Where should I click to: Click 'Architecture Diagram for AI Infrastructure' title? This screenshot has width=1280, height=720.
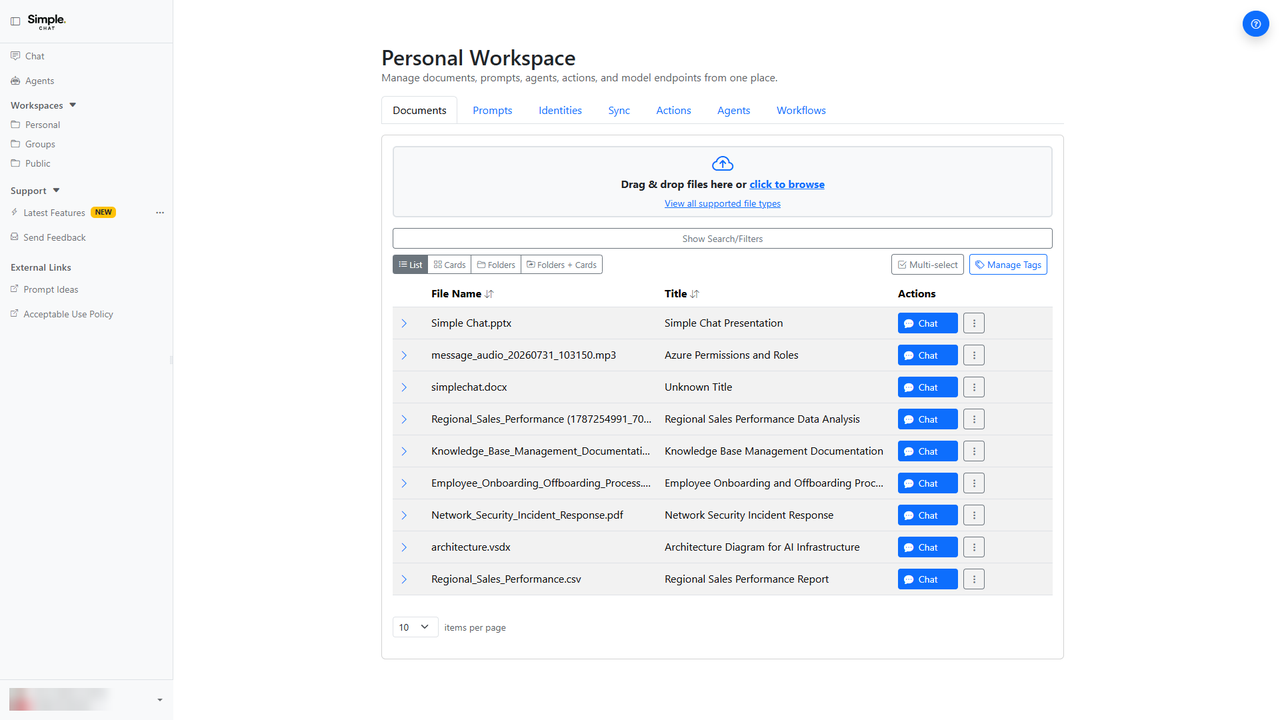pos(762,547)
